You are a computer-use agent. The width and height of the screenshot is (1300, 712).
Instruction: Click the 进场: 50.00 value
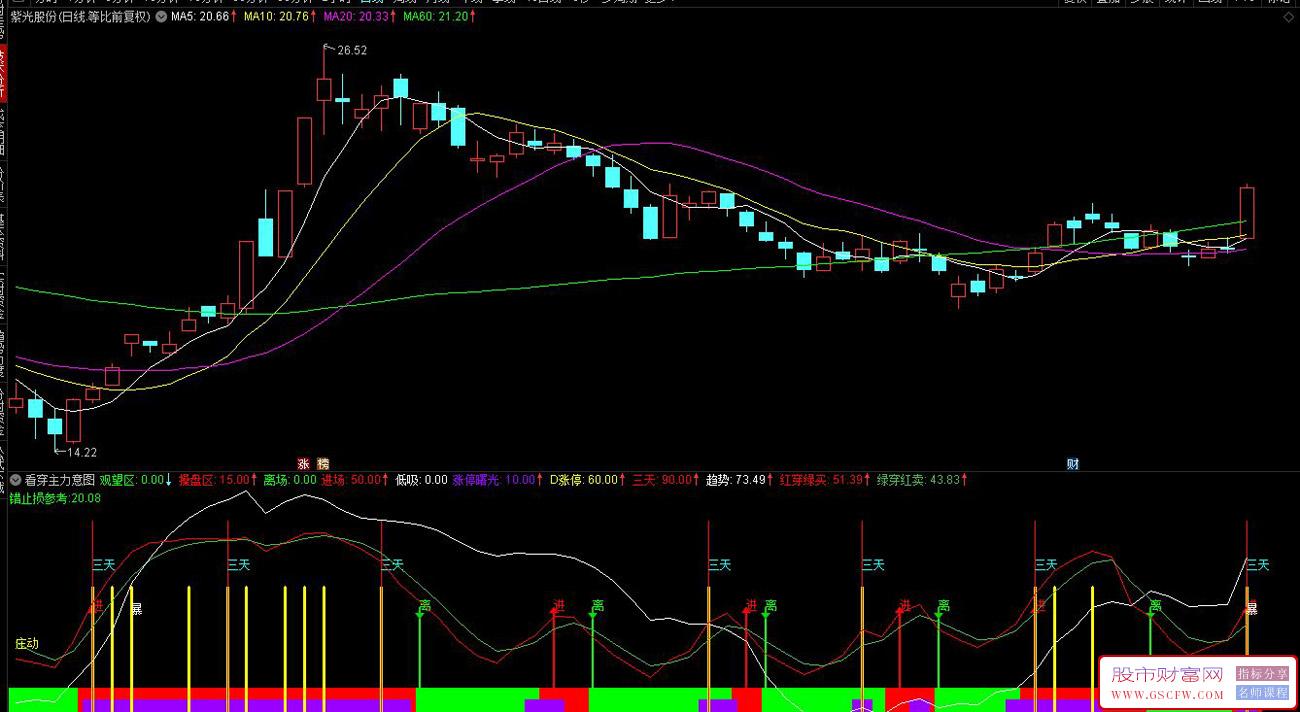coord(355,480)
